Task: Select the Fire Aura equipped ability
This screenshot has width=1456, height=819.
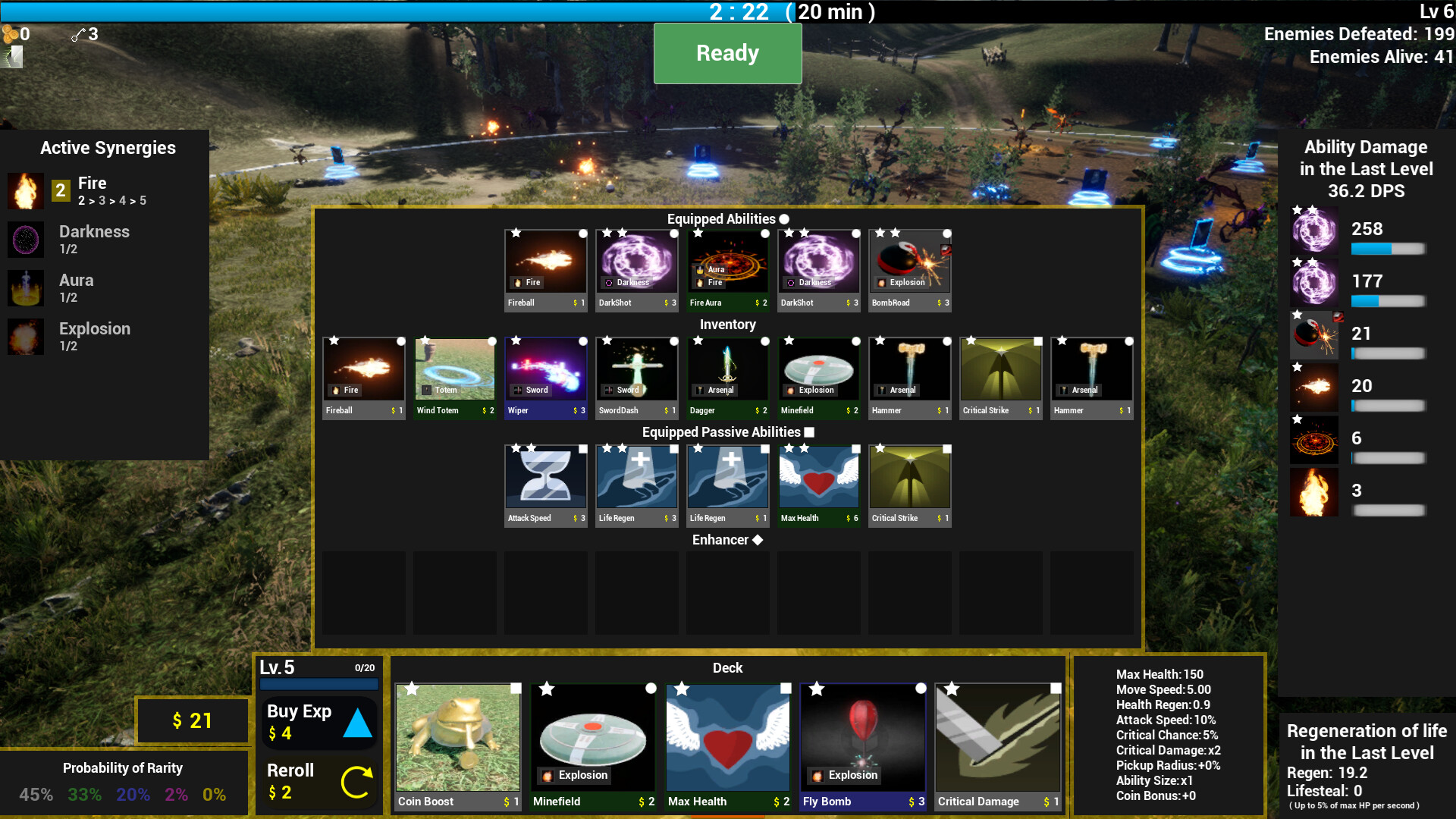Action: pos(727,271)
